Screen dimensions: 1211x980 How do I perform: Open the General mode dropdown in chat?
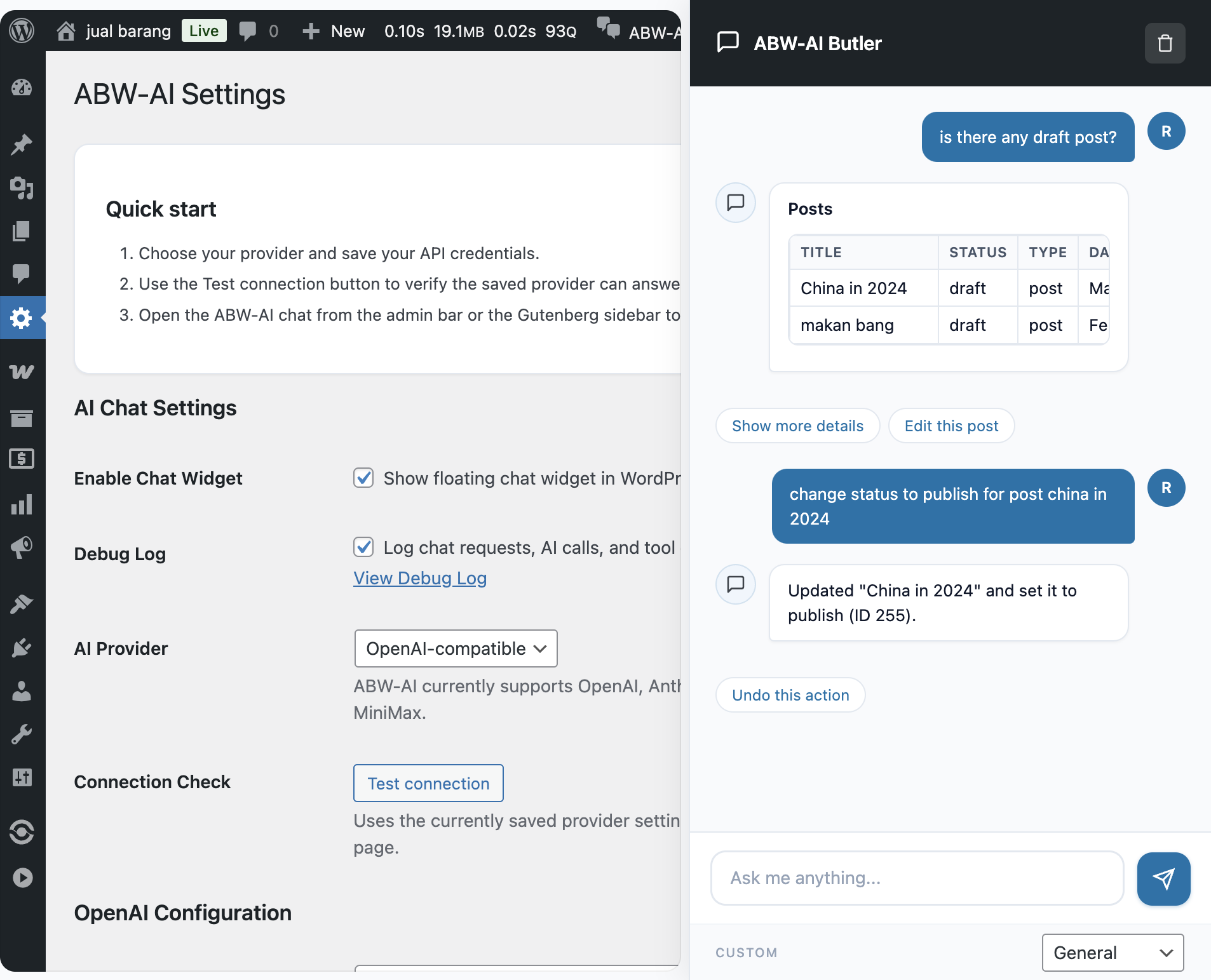(1113, 953)
